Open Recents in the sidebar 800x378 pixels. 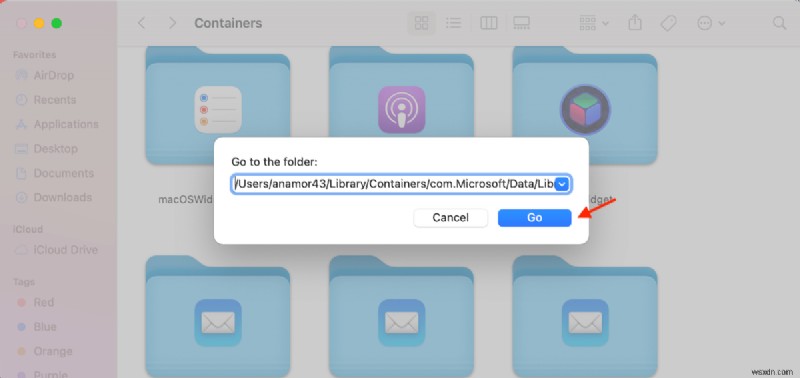pyautogui.click(x=46, y=100)
